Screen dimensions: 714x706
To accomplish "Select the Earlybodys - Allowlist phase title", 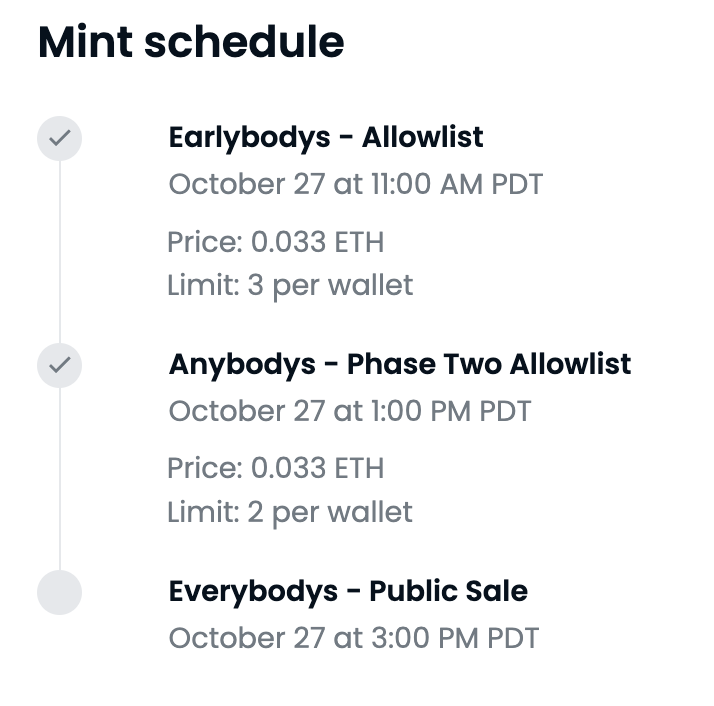I will point(326,137).
